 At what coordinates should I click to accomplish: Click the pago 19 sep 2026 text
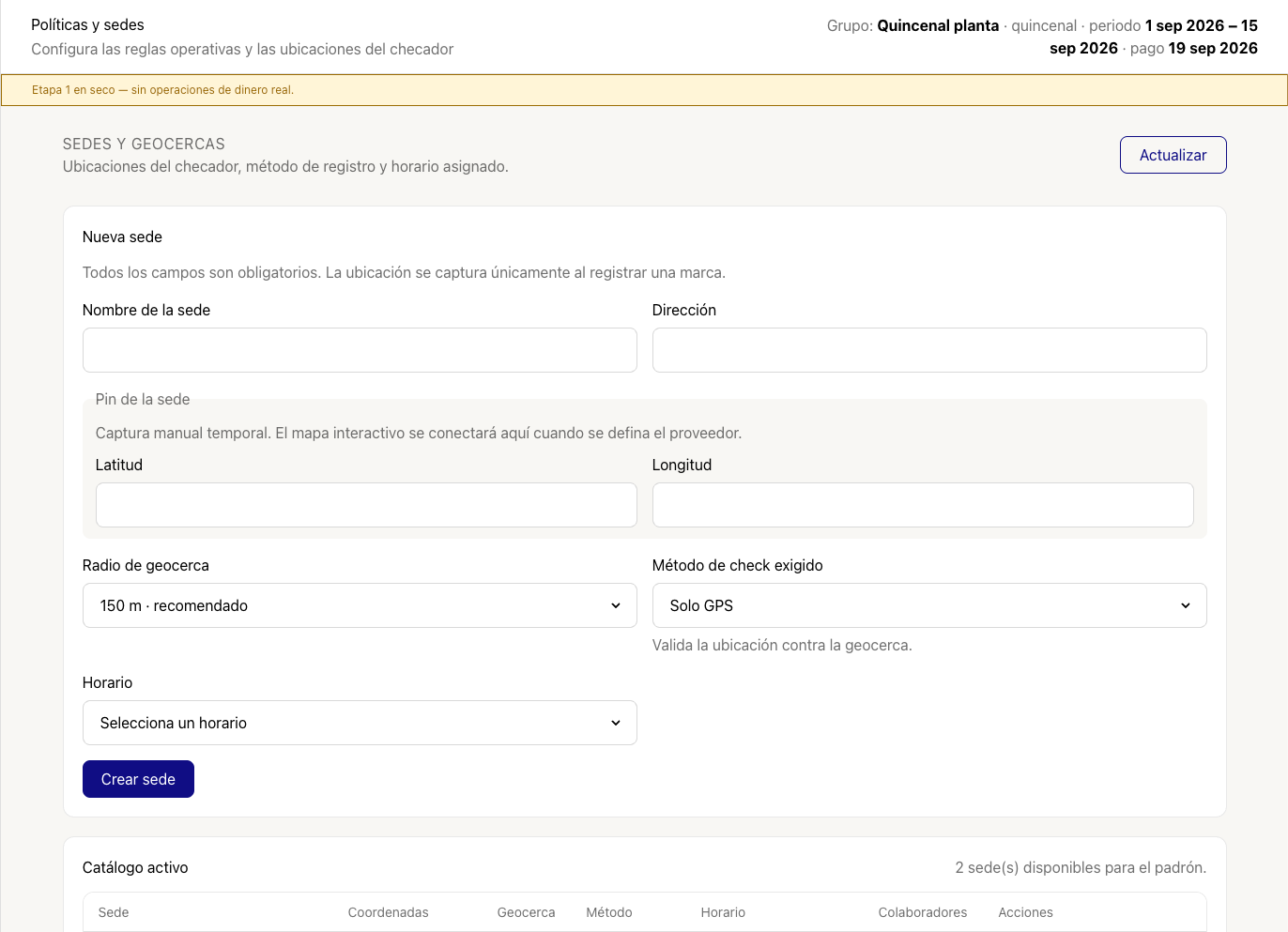tap(1194, 48)
